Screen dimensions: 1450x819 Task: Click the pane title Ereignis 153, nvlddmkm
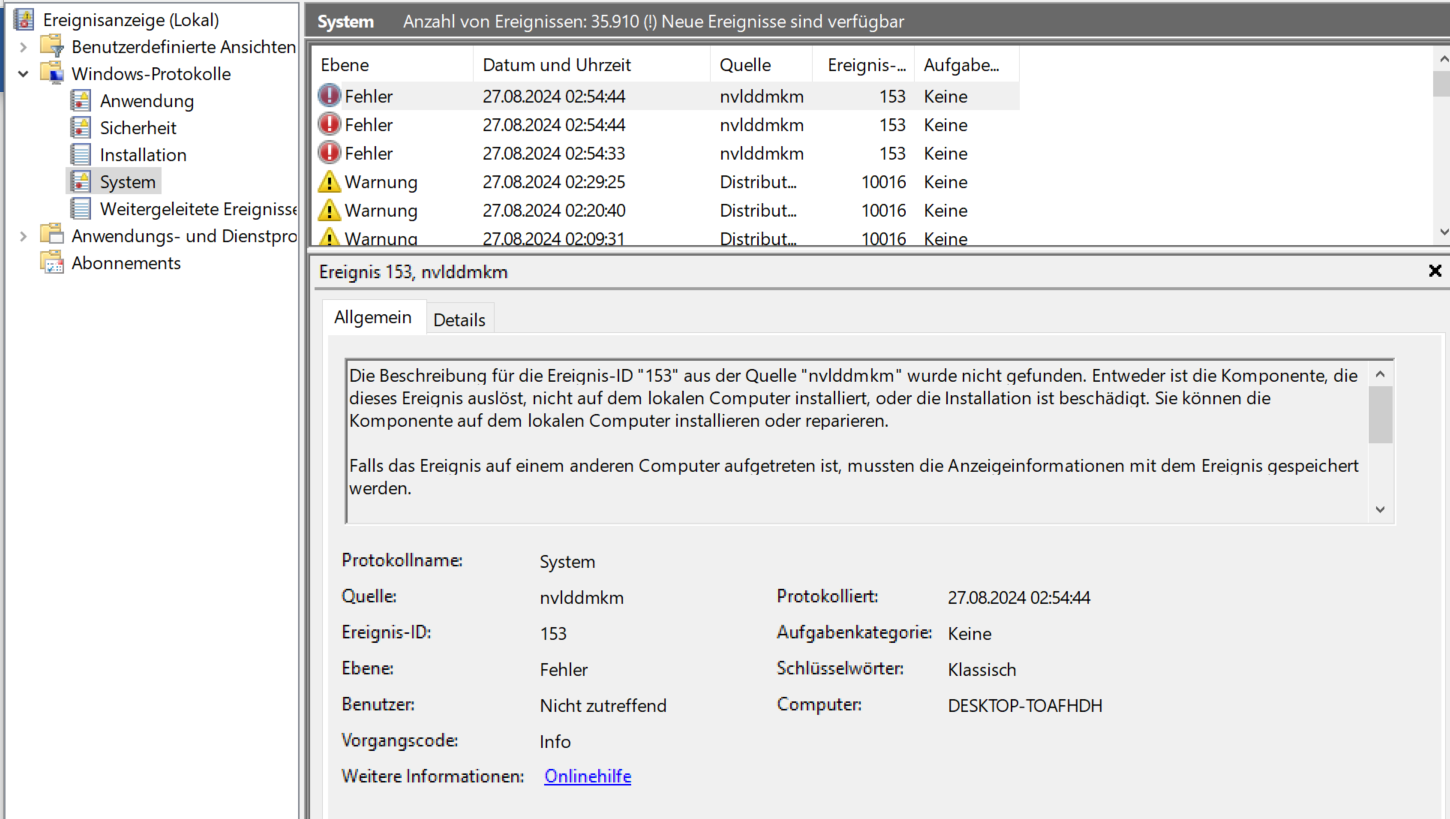click(413, 271)
